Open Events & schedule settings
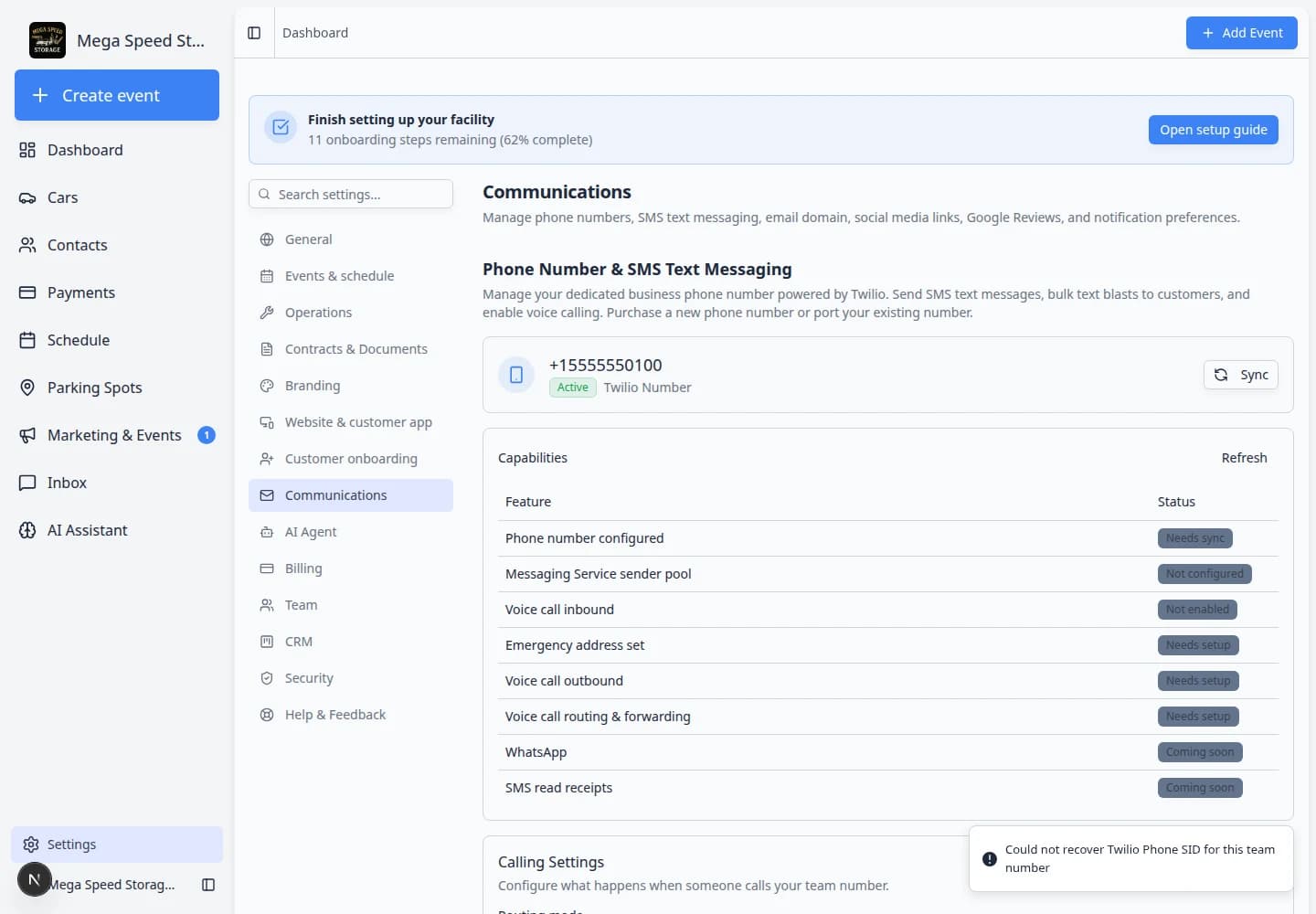 351,276
